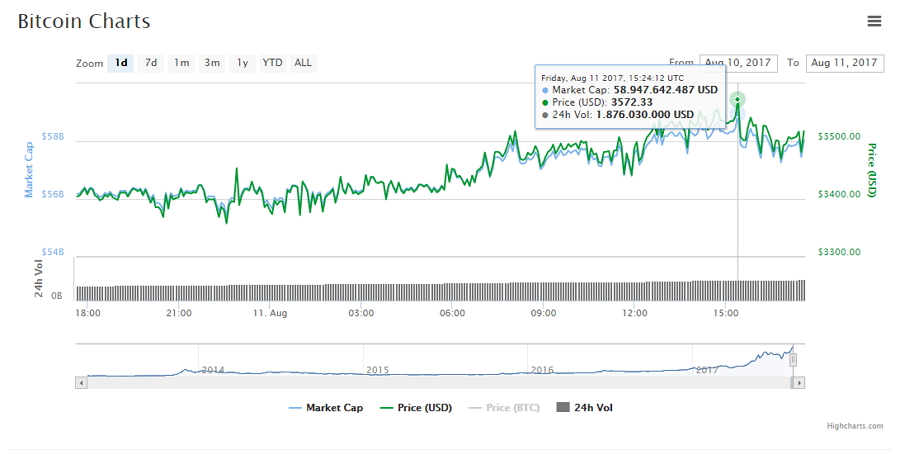Screen dimensions: 900x450
Task: Click the From date input field
Action: (738, 63)
